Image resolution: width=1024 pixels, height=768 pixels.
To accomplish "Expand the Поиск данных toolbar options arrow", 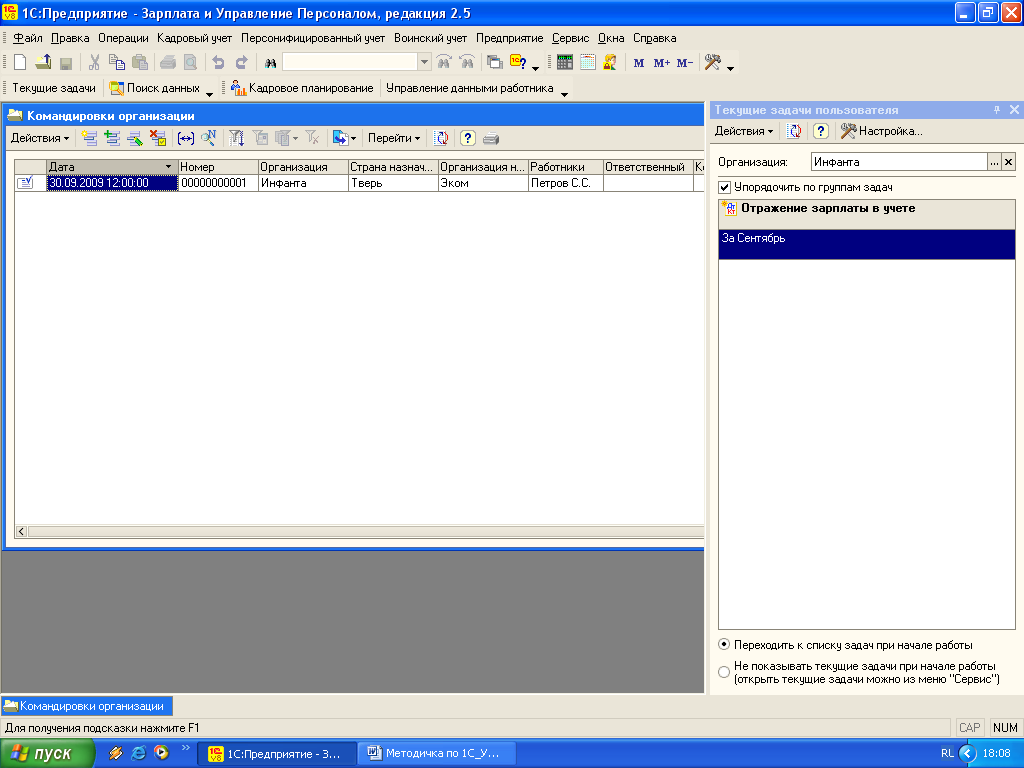I will tap(209, 93).
